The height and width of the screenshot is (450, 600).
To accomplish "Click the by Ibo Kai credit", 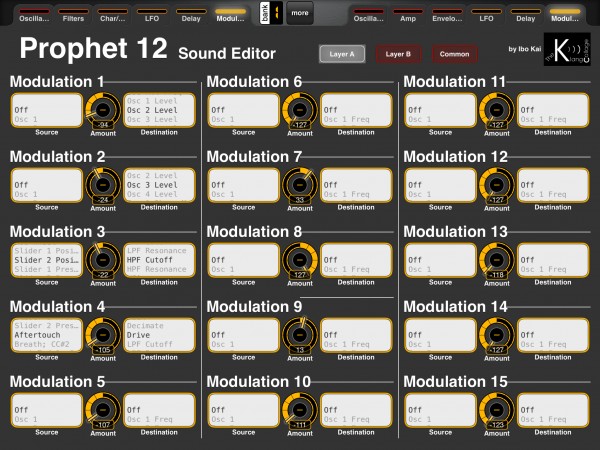I will click(525, 49).
